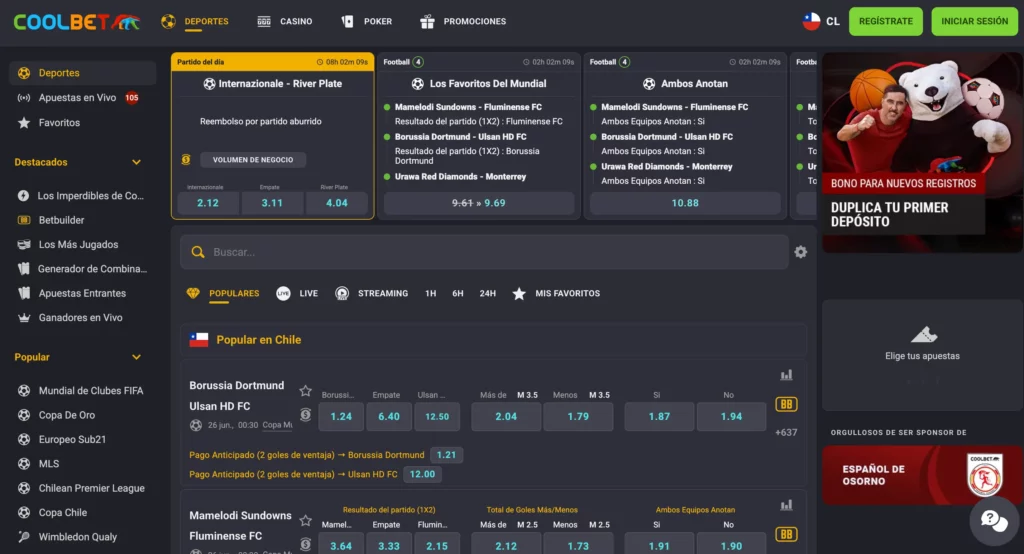The width and height of the screenshot is (1024, 554).
Task: Collapse the Destacados section
Action: click(136, 162)
